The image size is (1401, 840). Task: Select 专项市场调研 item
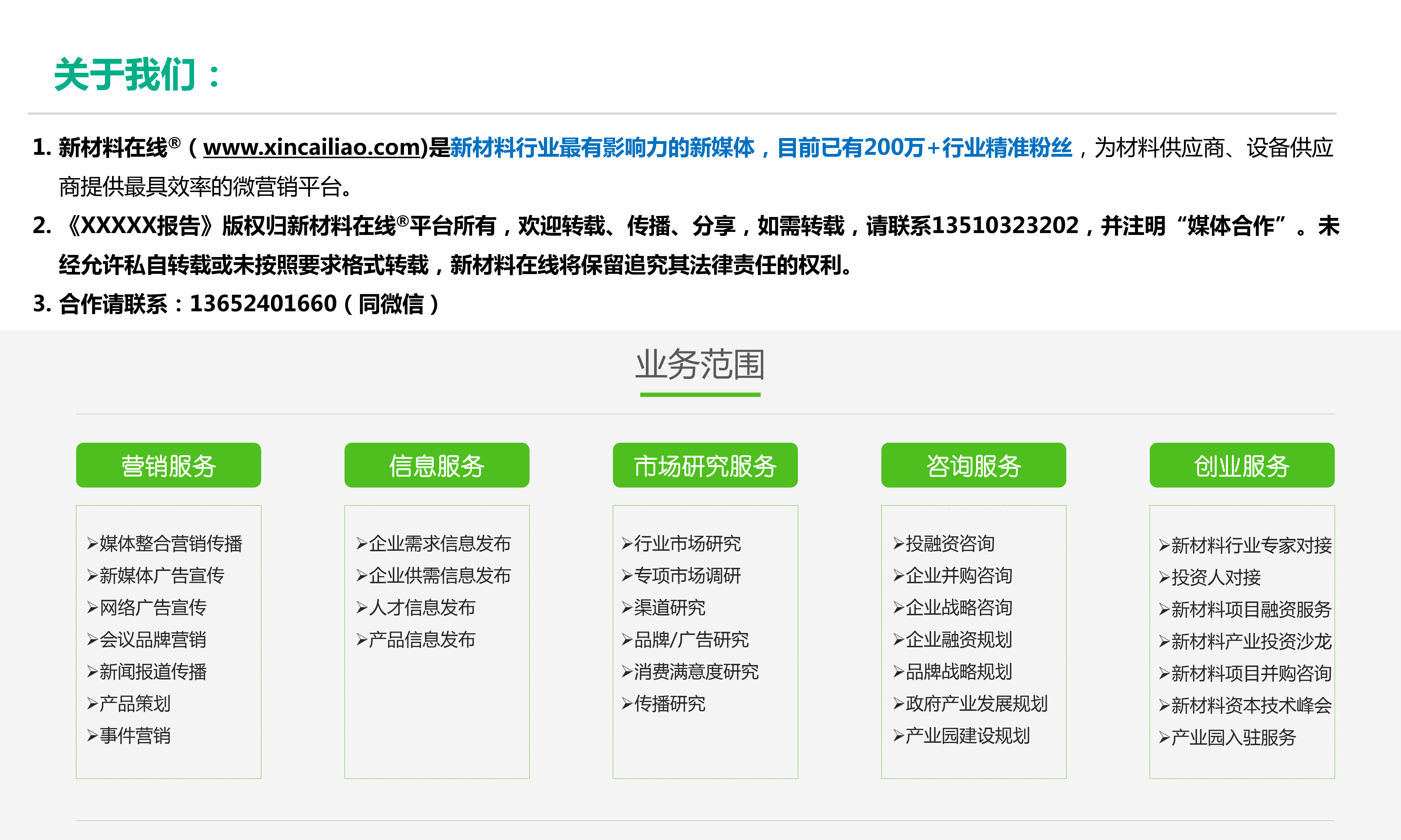click(x=681, y=576)
